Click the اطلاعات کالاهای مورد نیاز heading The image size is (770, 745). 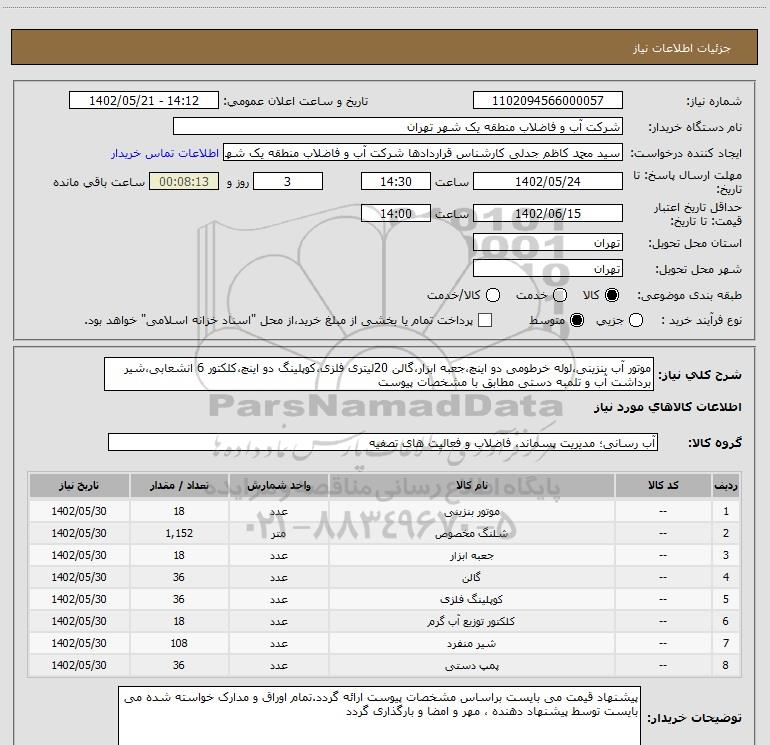668,407
